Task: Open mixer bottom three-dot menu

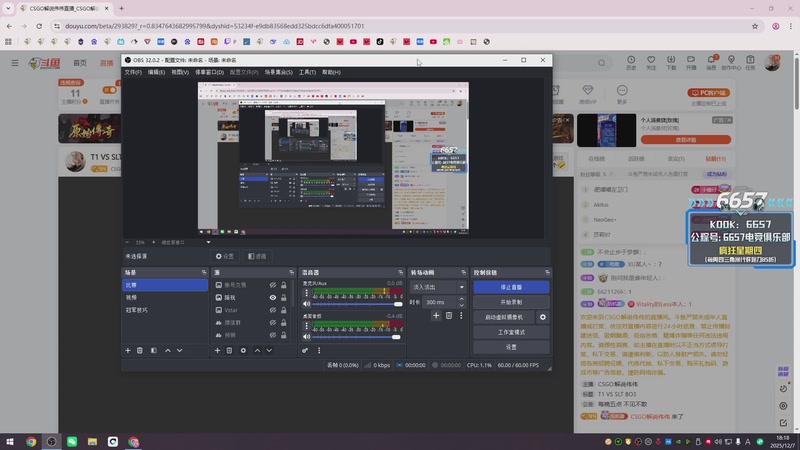Action: (319, 351)
